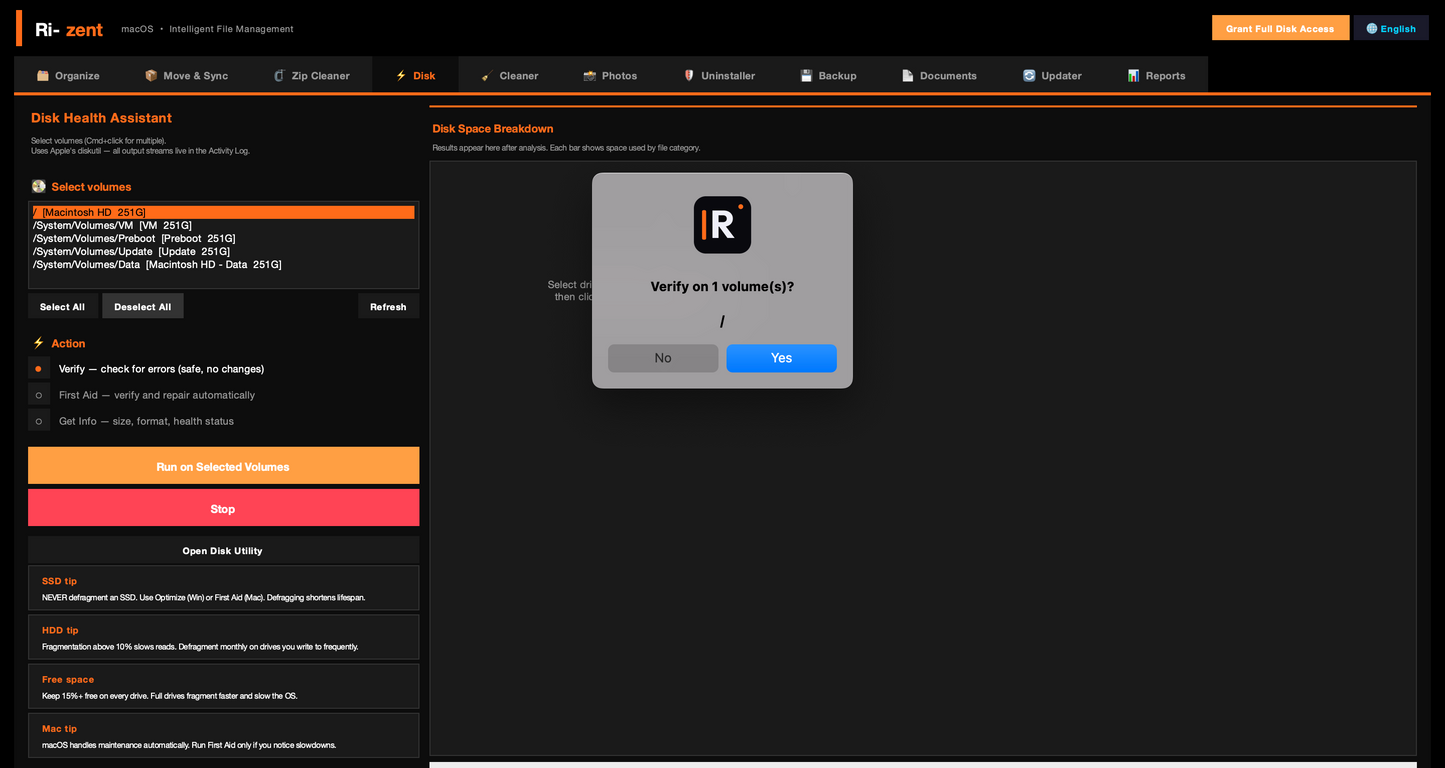Select Verify check for errors radio option
This screenshot has width=1445, height=768.
[39, 368]
